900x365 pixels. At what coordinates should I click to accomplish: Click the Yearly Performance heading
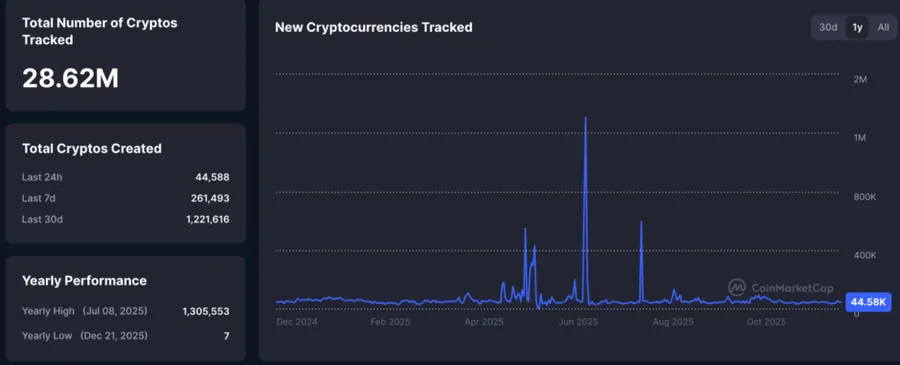click(x=84, y=281)
